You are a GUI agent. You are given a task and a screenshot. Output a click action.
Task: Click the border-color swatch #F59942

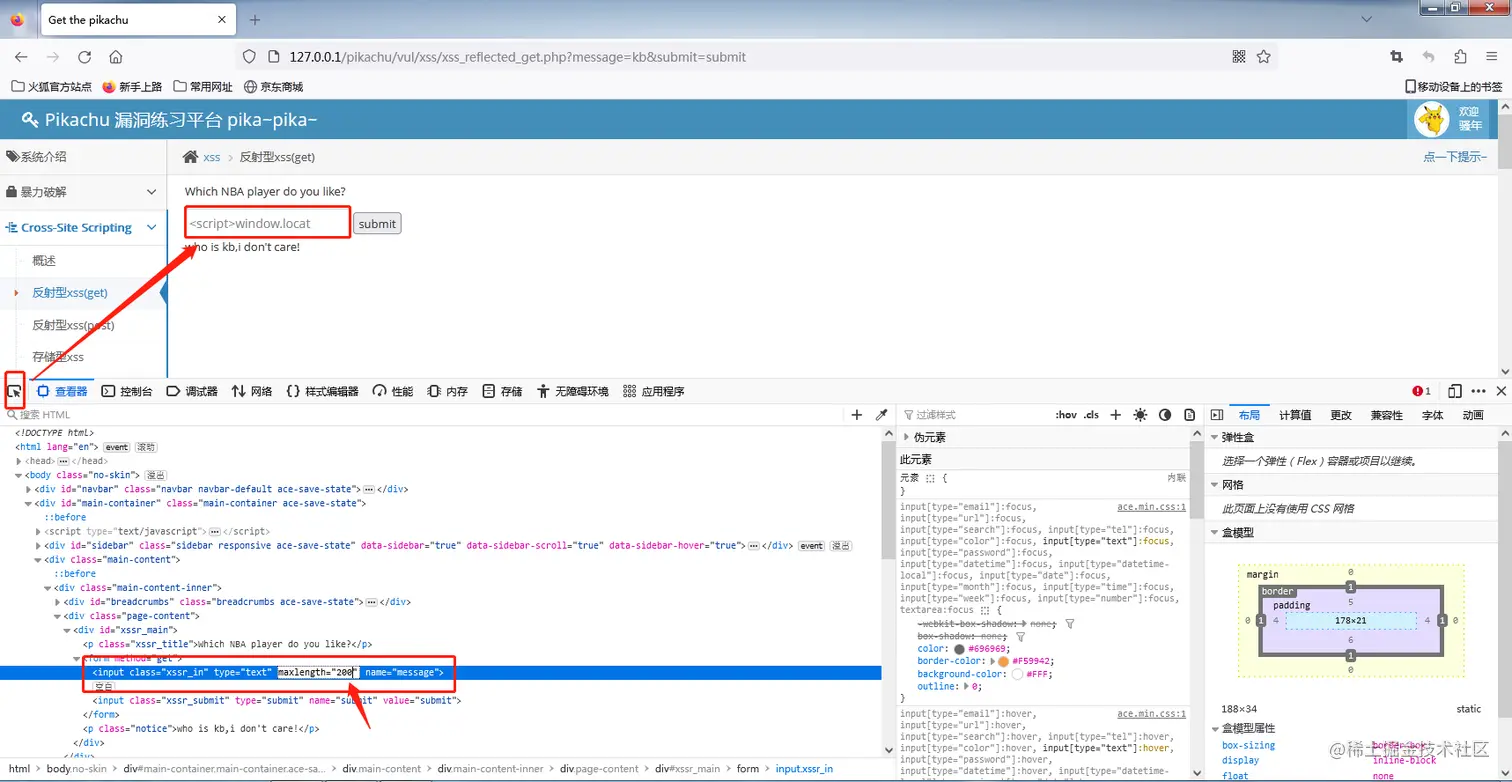coord(1003,661)
